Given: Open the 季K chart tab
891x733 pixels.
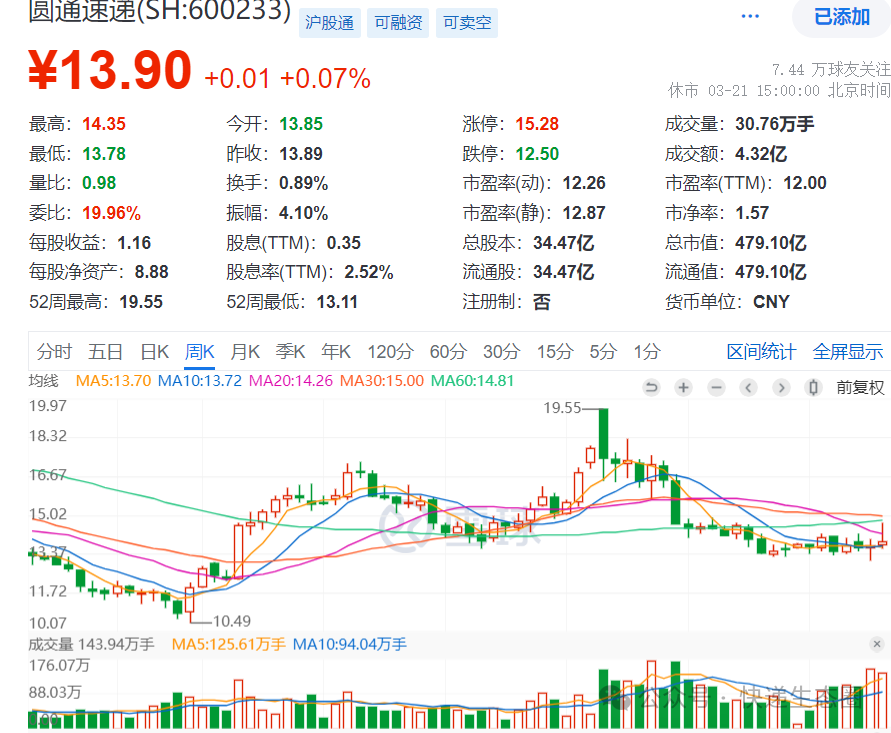Looking at the screenshot, I should [x=290, y=352].
